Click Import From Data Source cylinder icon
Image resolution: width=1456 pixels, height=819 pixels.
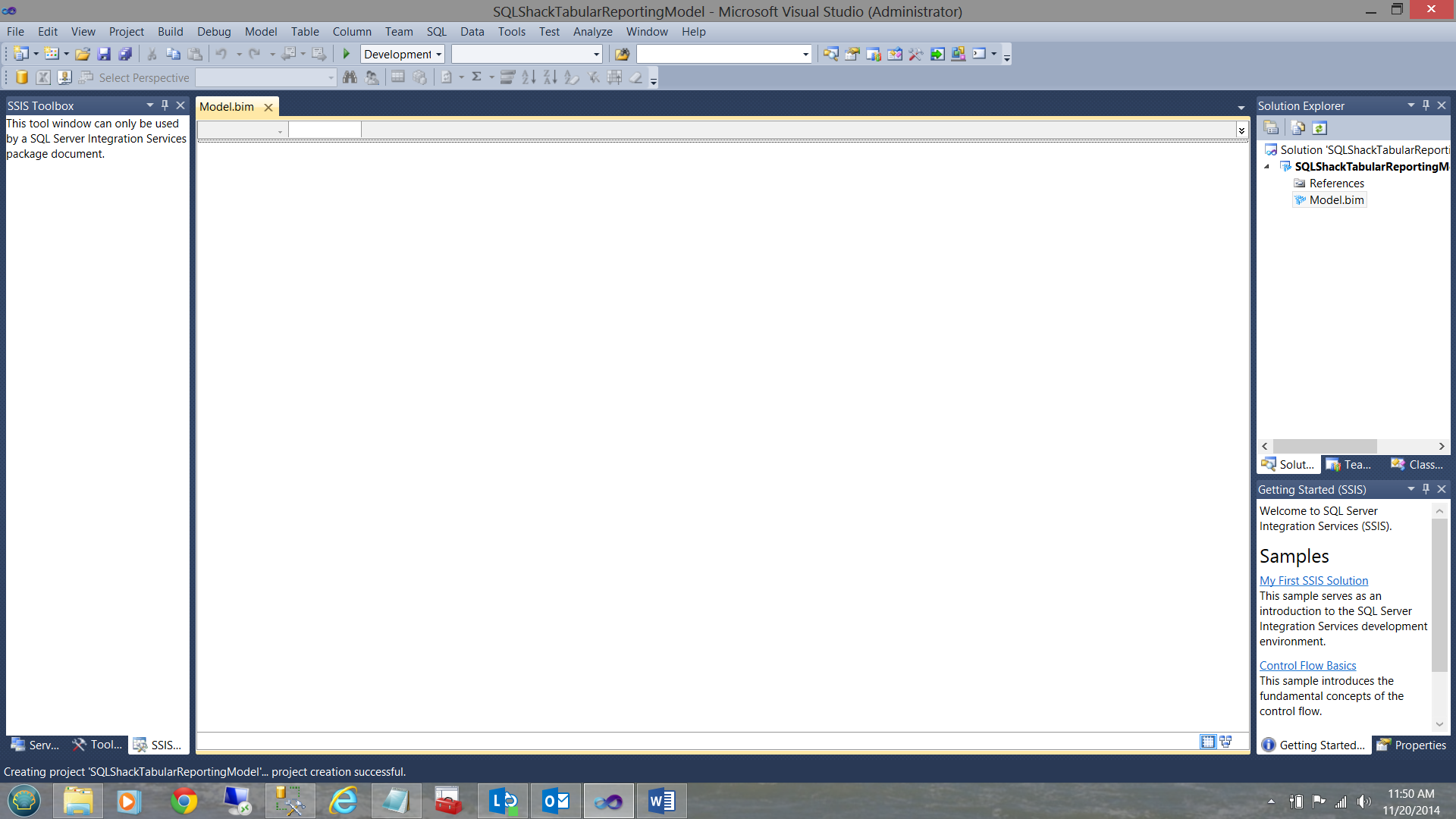[22, 77]
